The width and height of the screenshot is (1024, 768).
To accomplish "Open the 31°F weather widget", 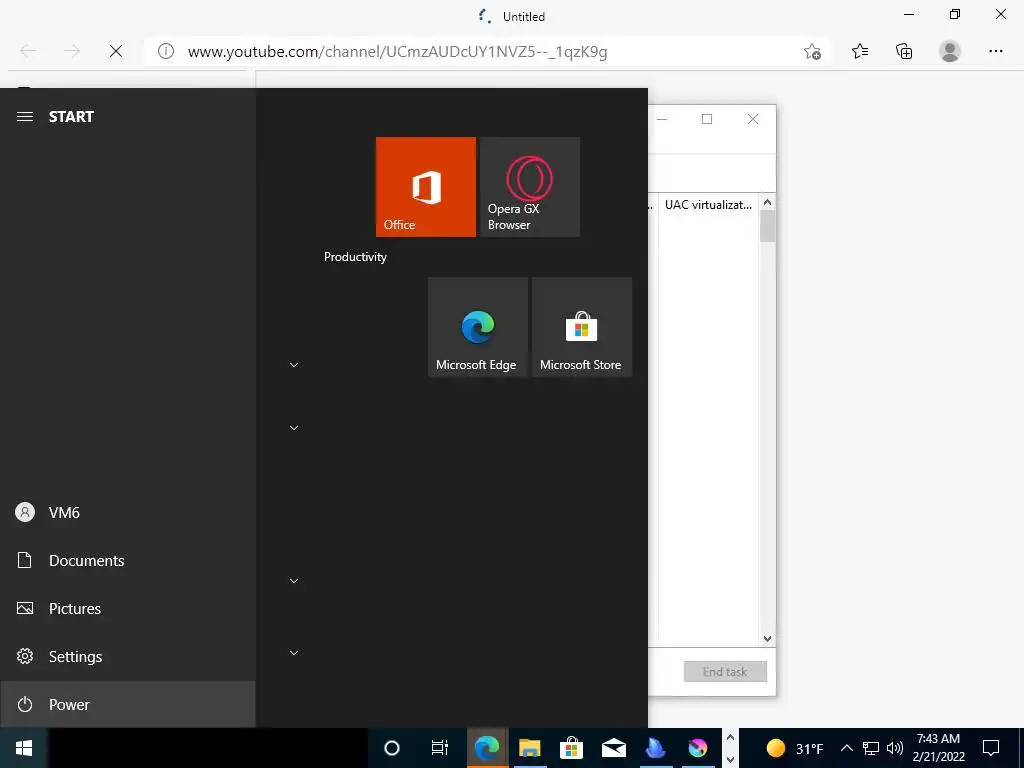I will (793, 748).
